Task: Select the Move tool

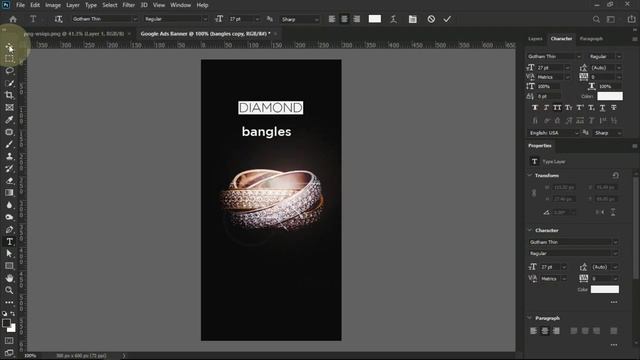Action: (x=9, y=48)
